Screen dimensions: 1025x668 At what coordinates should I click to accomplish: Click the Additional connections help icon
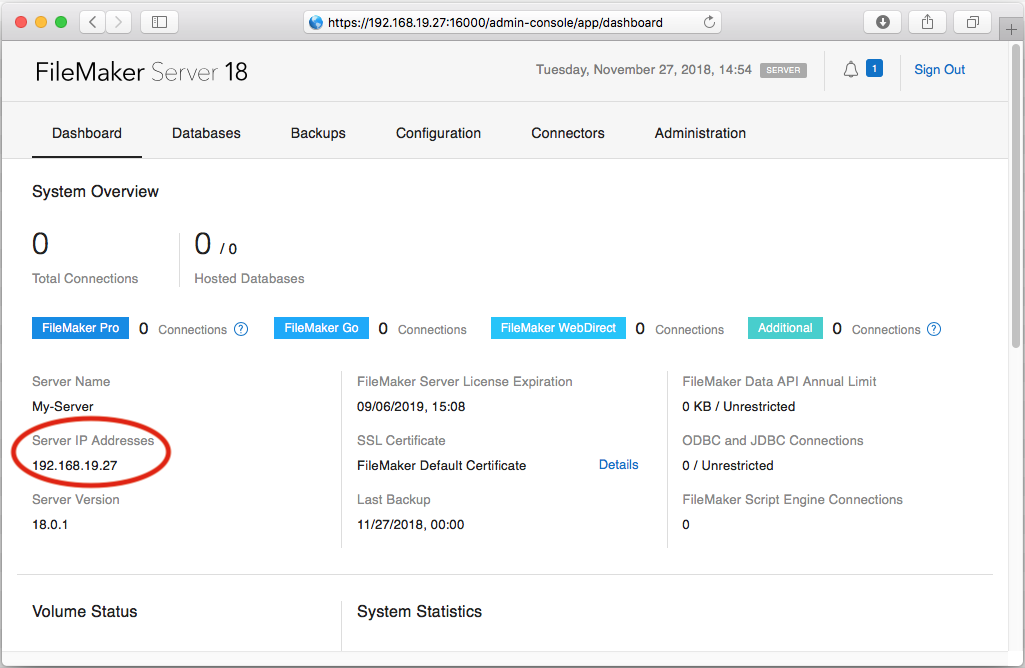933,328
